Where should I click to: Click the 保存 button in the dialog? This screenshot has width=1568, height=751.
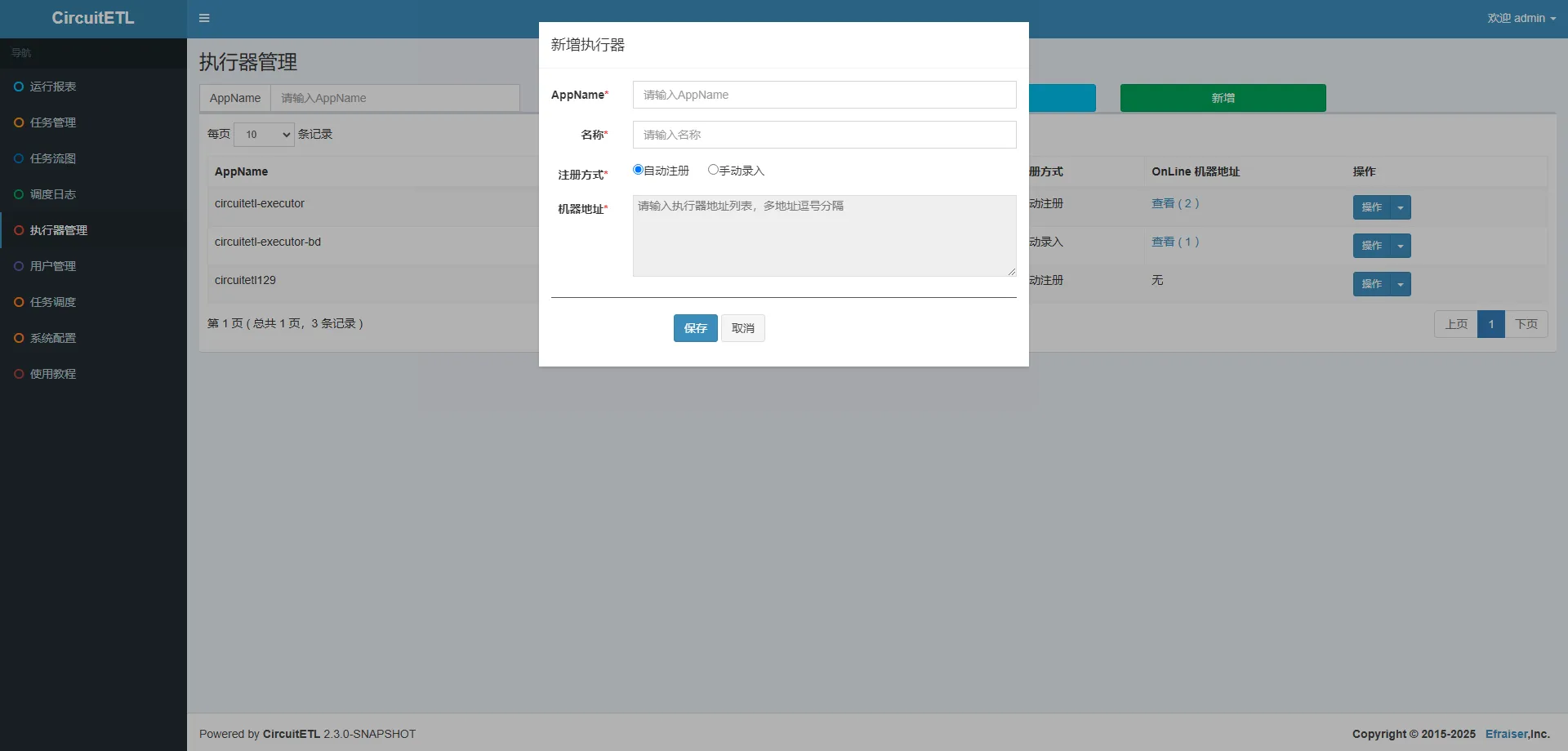point(695,328)
